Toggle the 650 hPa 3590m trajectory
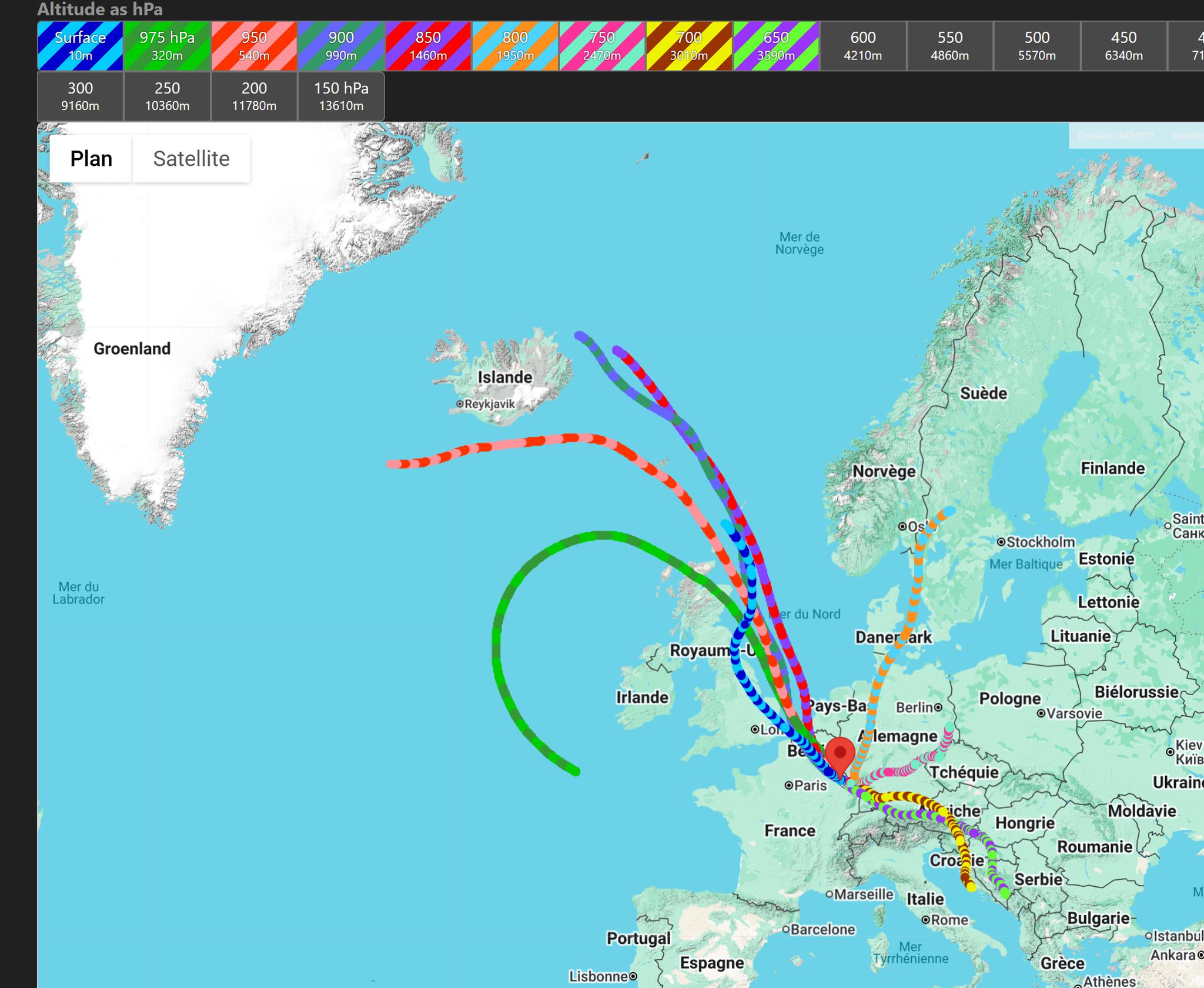The image size is (1204, 988). [x=776, y=46]
